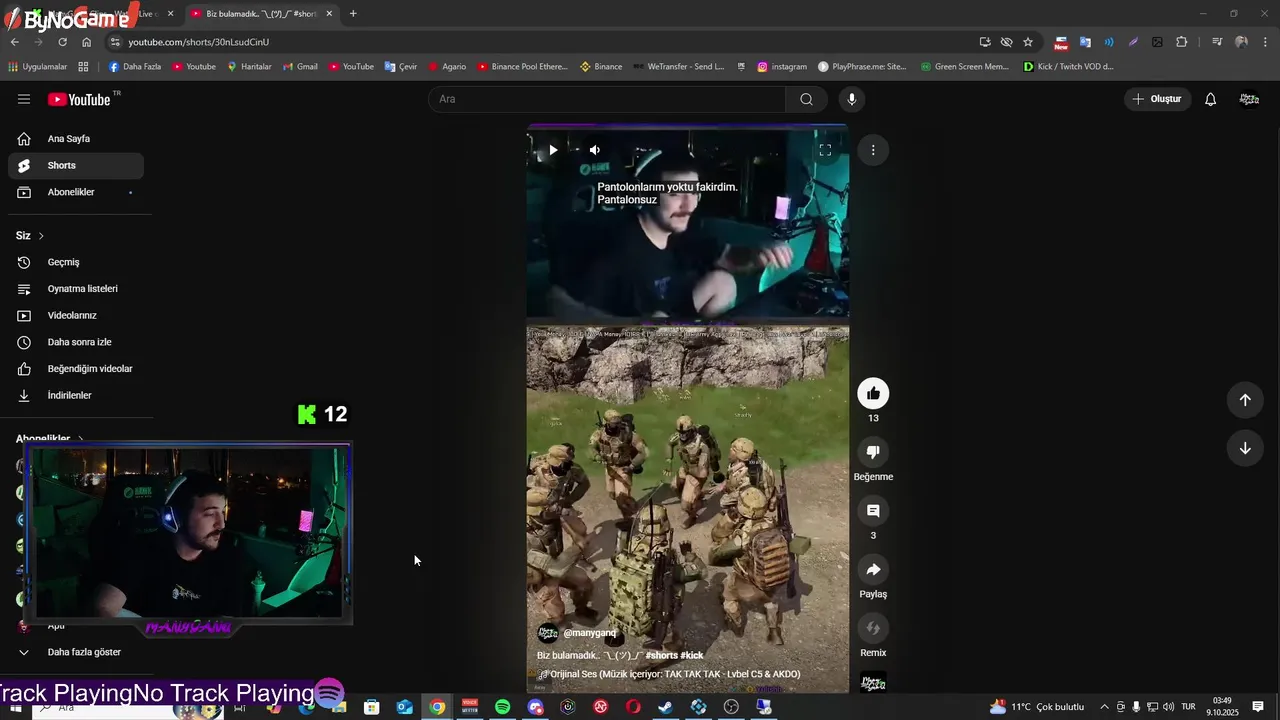
Task: Open Oynatma listeleri
Action: pyautogui.click(x=76, y=289)
